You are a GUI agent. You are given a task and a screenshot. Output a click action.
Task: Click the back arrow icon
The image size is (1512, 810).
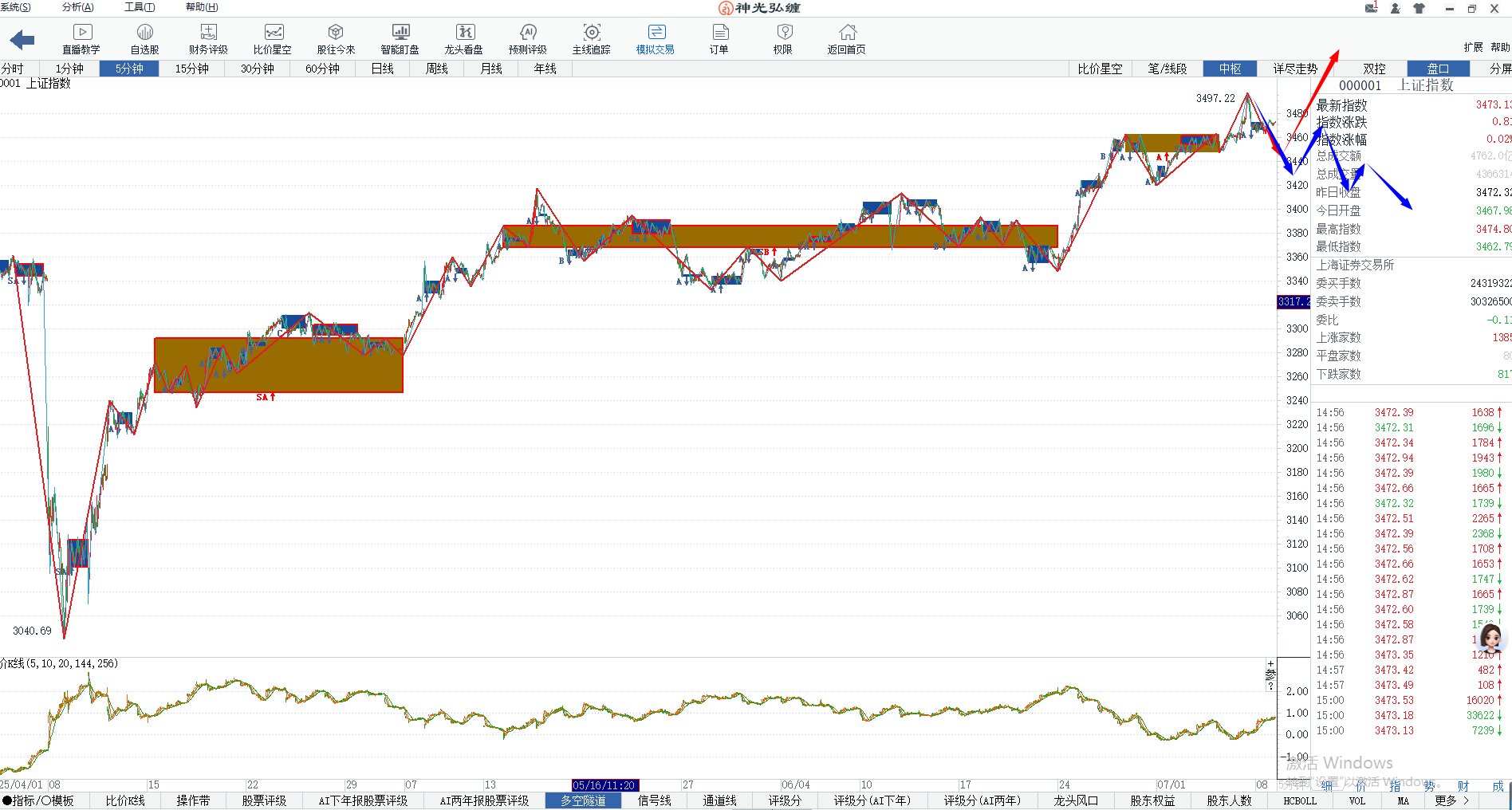pyautogui.click(x=22, y=40)
